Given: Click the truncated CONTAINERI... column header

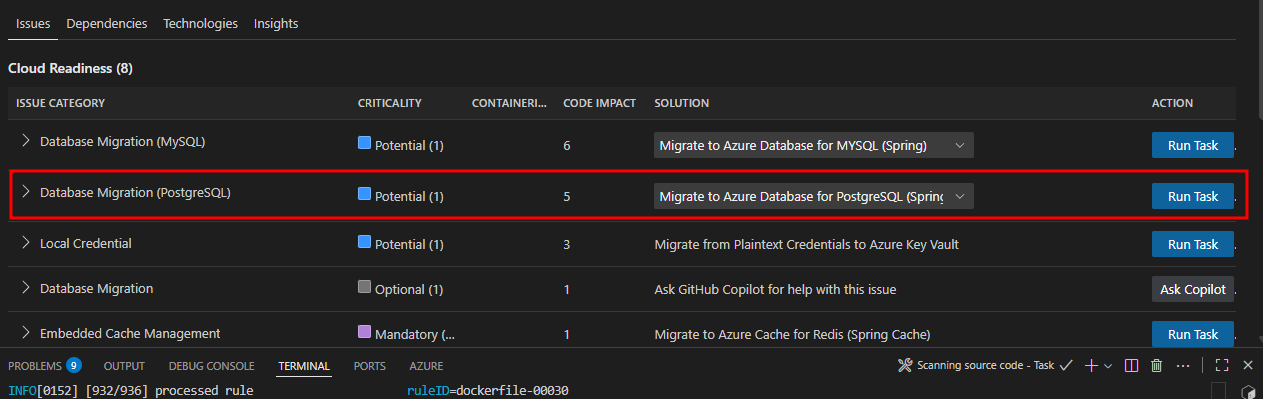Looking at the screenshot, I should [510, 103].
